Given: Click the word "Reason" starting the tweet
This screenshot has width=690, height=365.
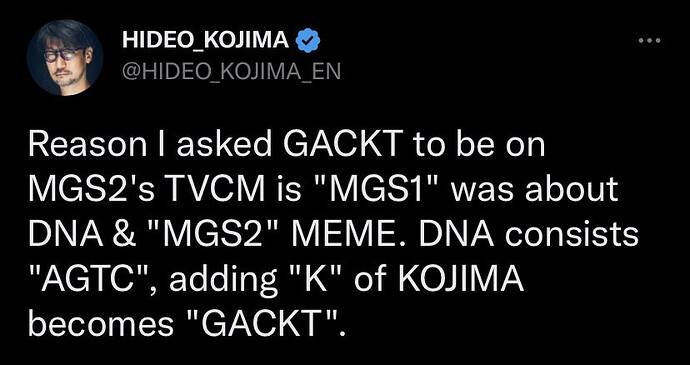Looking at the screenshot, I should coord(88,145).
